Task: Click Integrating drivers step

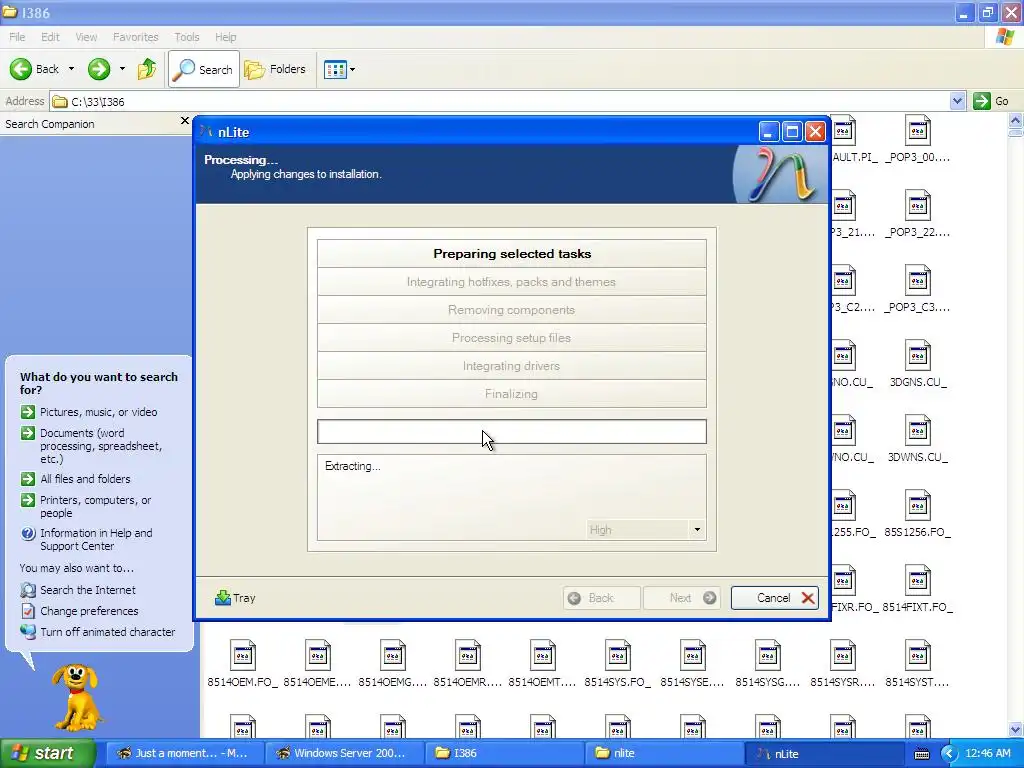Action: coord(511,366)
